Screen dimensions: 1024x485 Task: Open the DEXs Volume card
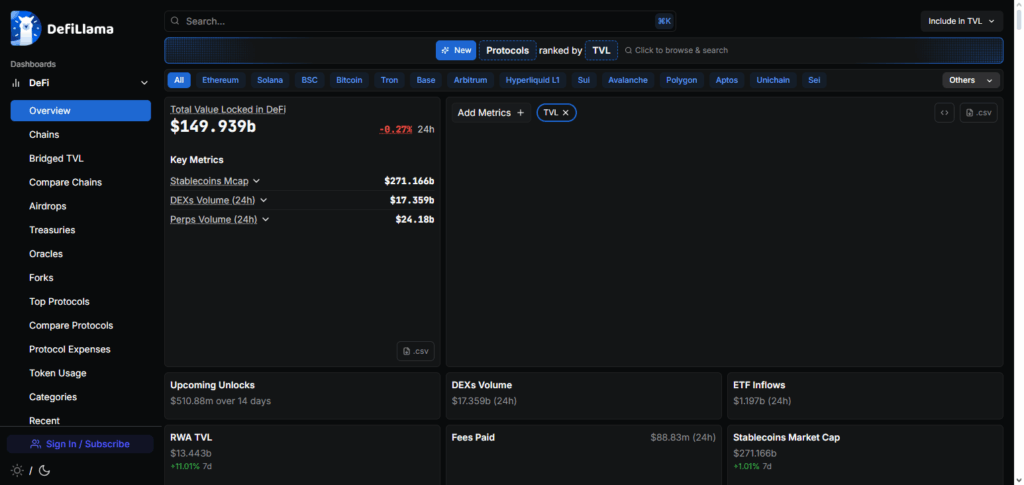[584, 396]
